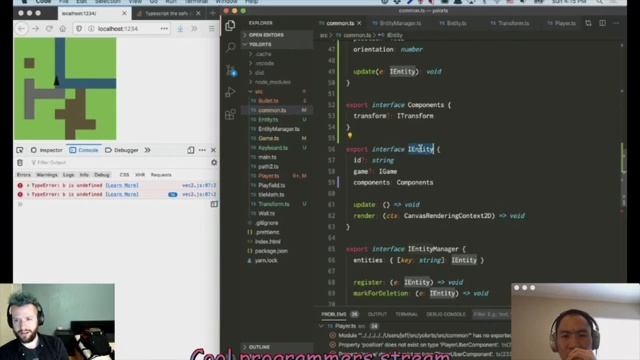Open the browser hamburger menu
640x360 pixels.
[211, 29]
